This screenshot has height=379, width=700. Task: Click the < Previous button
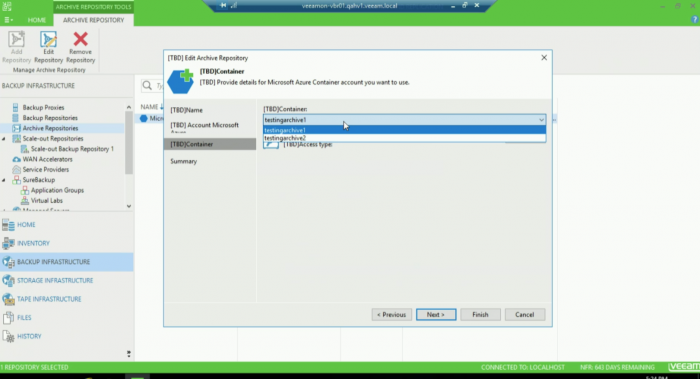coord(392,315)
